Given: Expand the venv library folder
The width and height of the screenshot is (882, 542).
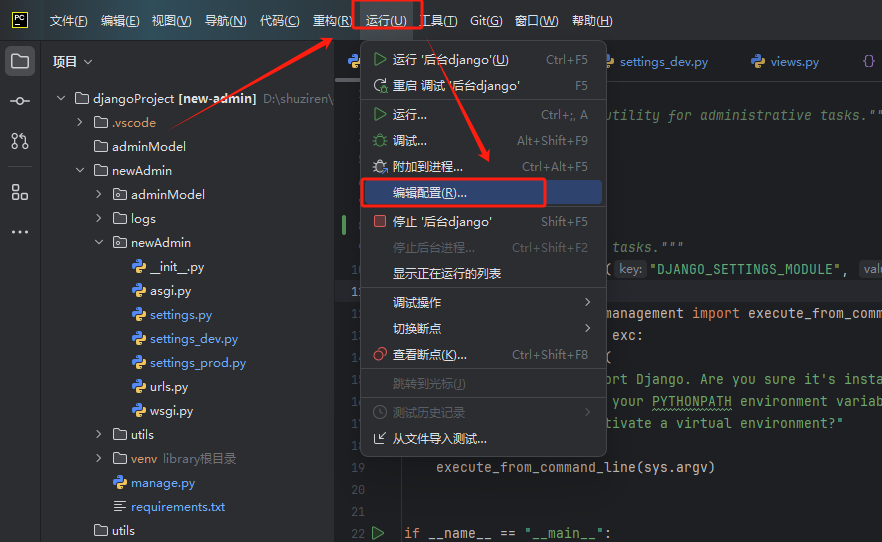Looking at the screenshot, I should tap(99, 459).
